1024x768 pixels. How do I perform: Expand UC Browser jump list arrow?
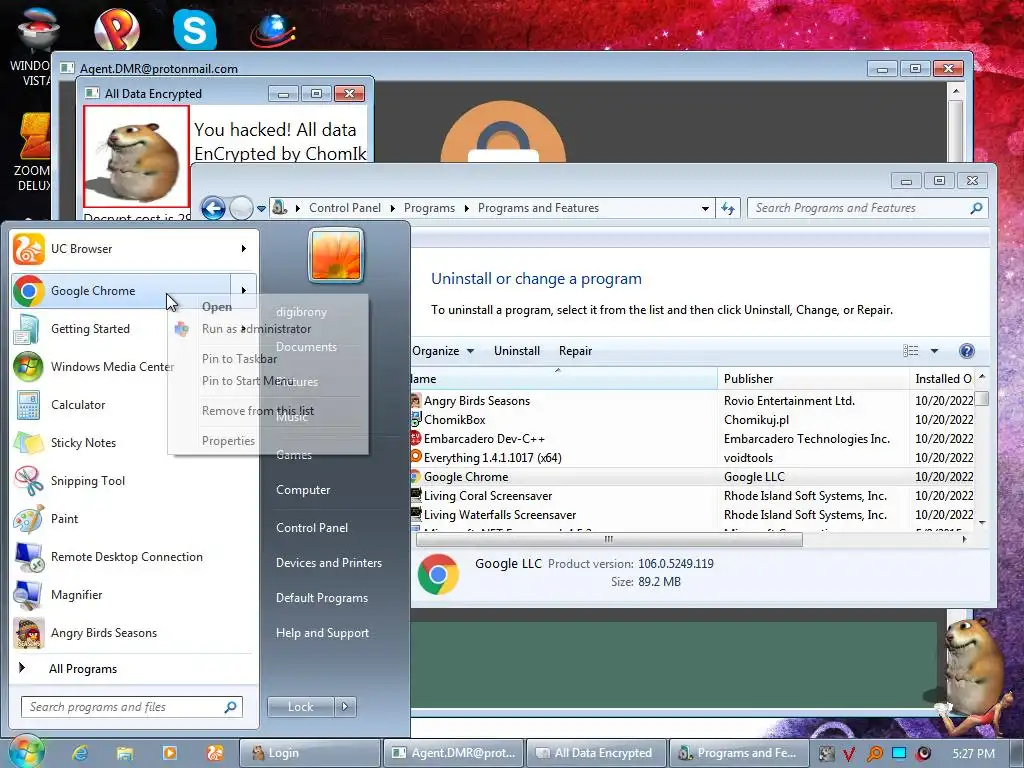(x=244, y=249)
